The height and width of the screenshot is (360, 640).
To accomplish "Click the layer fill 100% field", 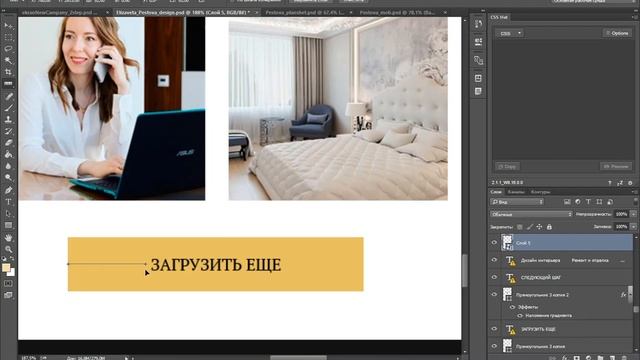I will tap(621, 227).
